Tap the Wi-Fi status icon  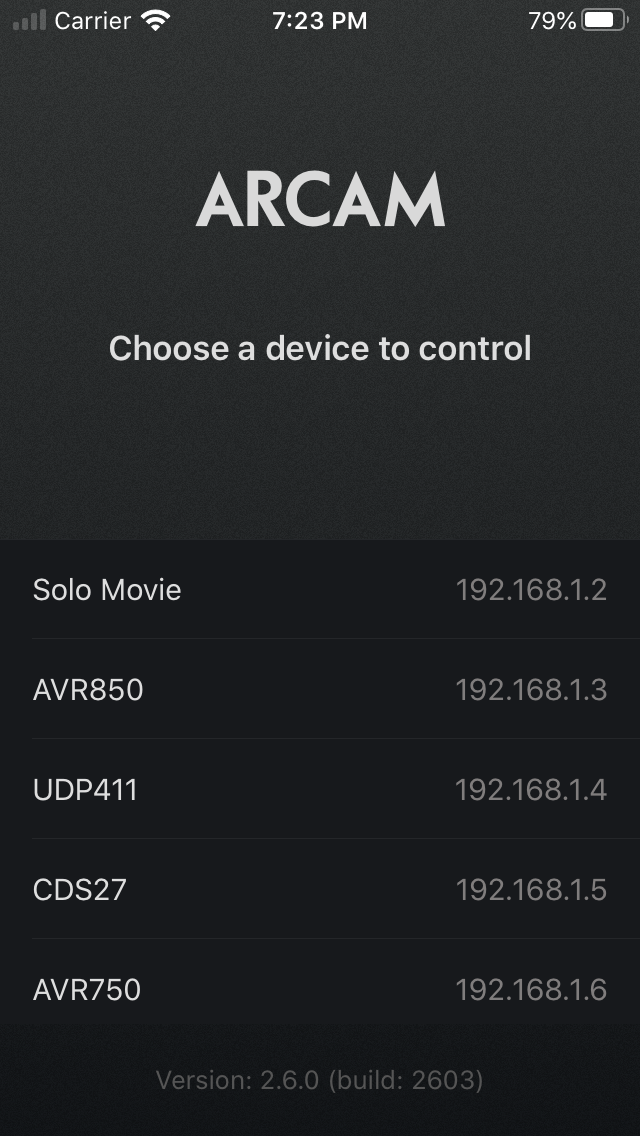pos(156,20)
